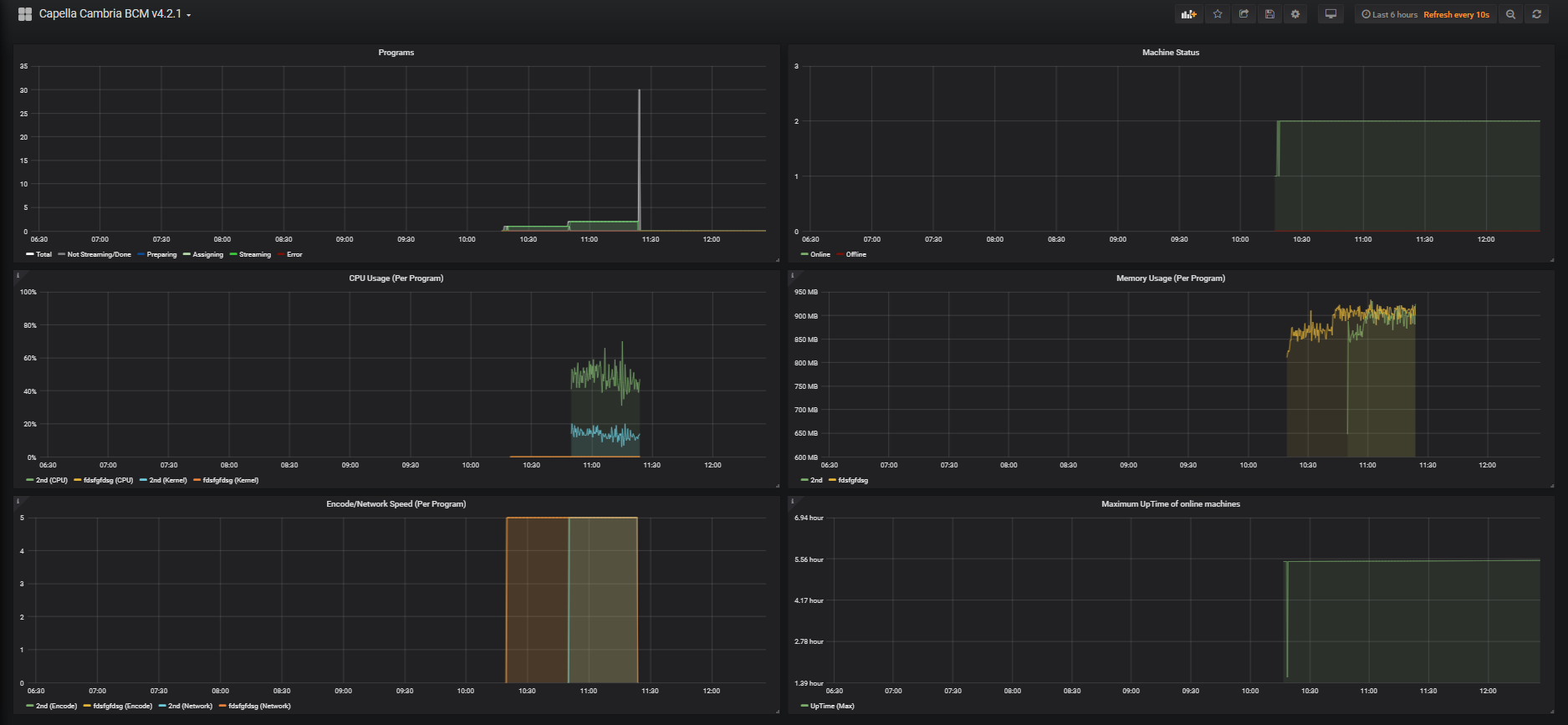Select the 2nd (Network) legend label
Viewport: 1568px width, 725px height.
(190, 706)
